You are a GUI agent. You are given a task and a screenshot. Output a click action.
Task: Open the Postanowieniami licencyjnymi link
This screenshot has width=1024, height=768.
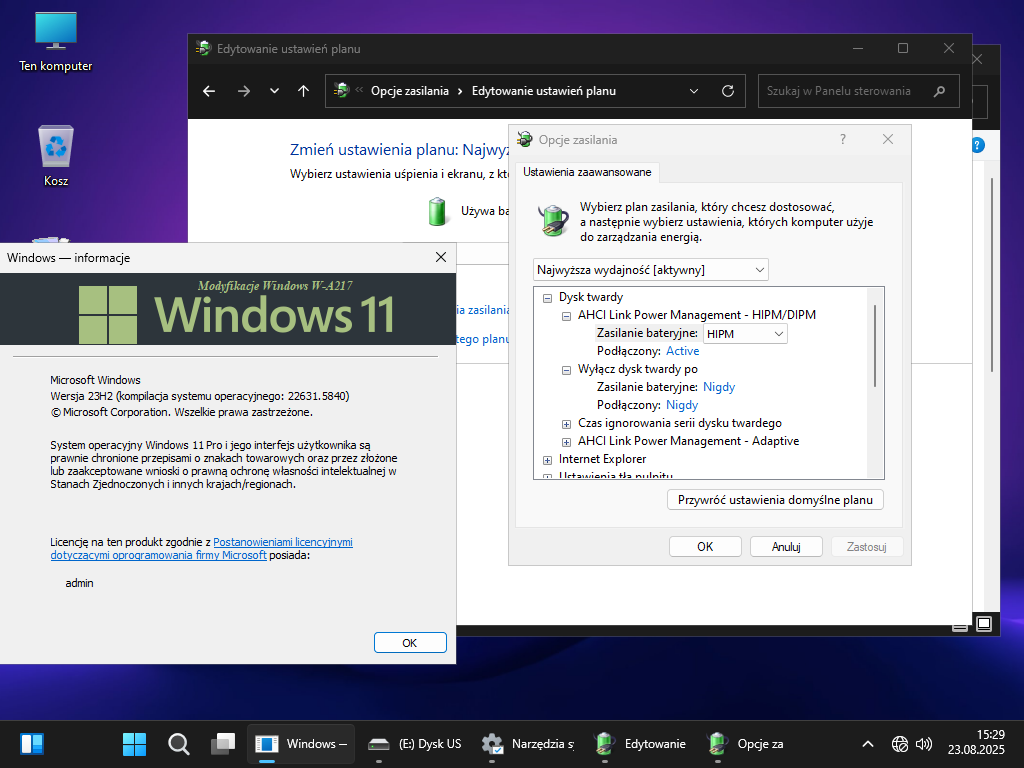pyautogui.click(x=283, y=542)
